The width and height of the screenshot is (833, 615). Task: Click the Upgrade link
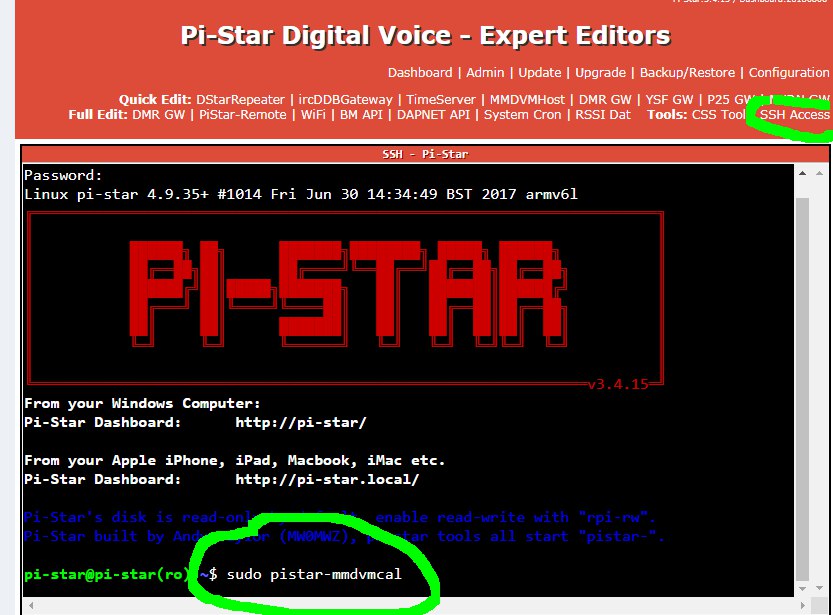[x=600, y=72]
